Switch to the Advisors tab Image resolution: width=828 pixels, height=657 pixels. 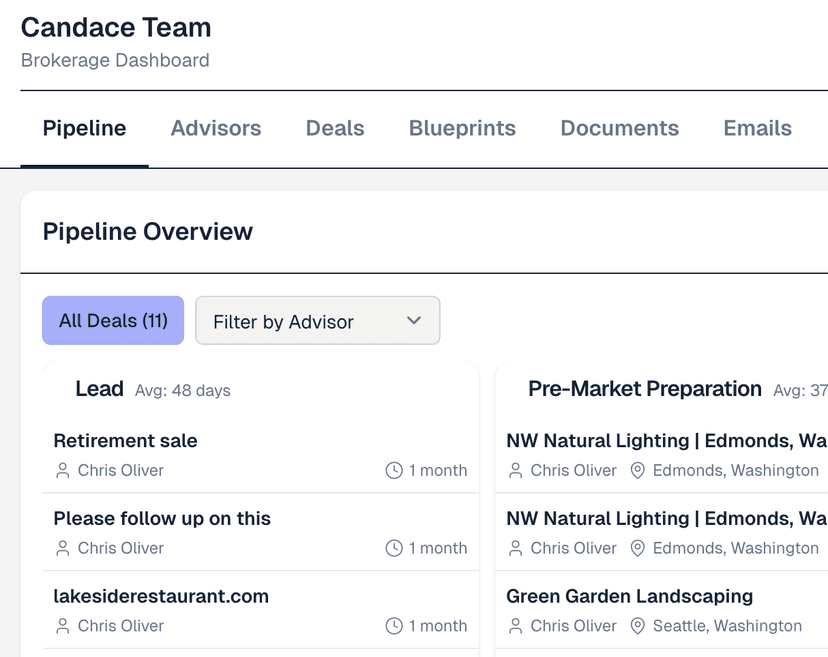pos(216,128)
